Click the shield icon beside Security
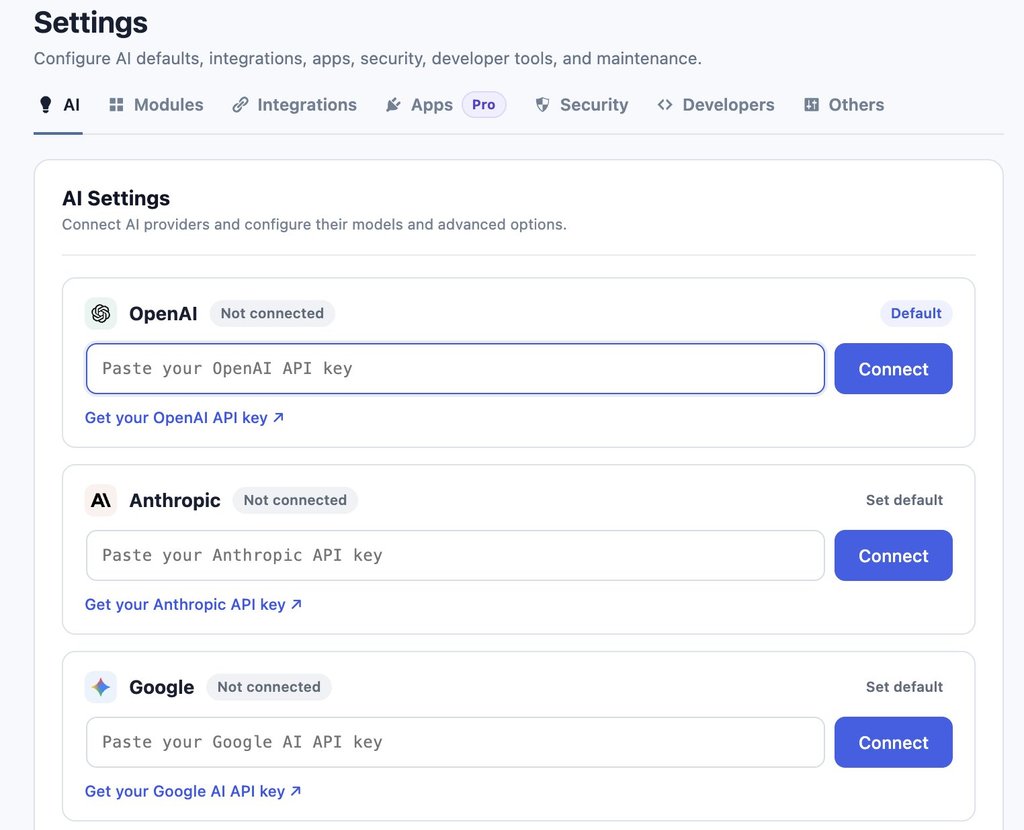Image resolution: width=1024 pixels, height=830 pixels. (x=542, y=105)
